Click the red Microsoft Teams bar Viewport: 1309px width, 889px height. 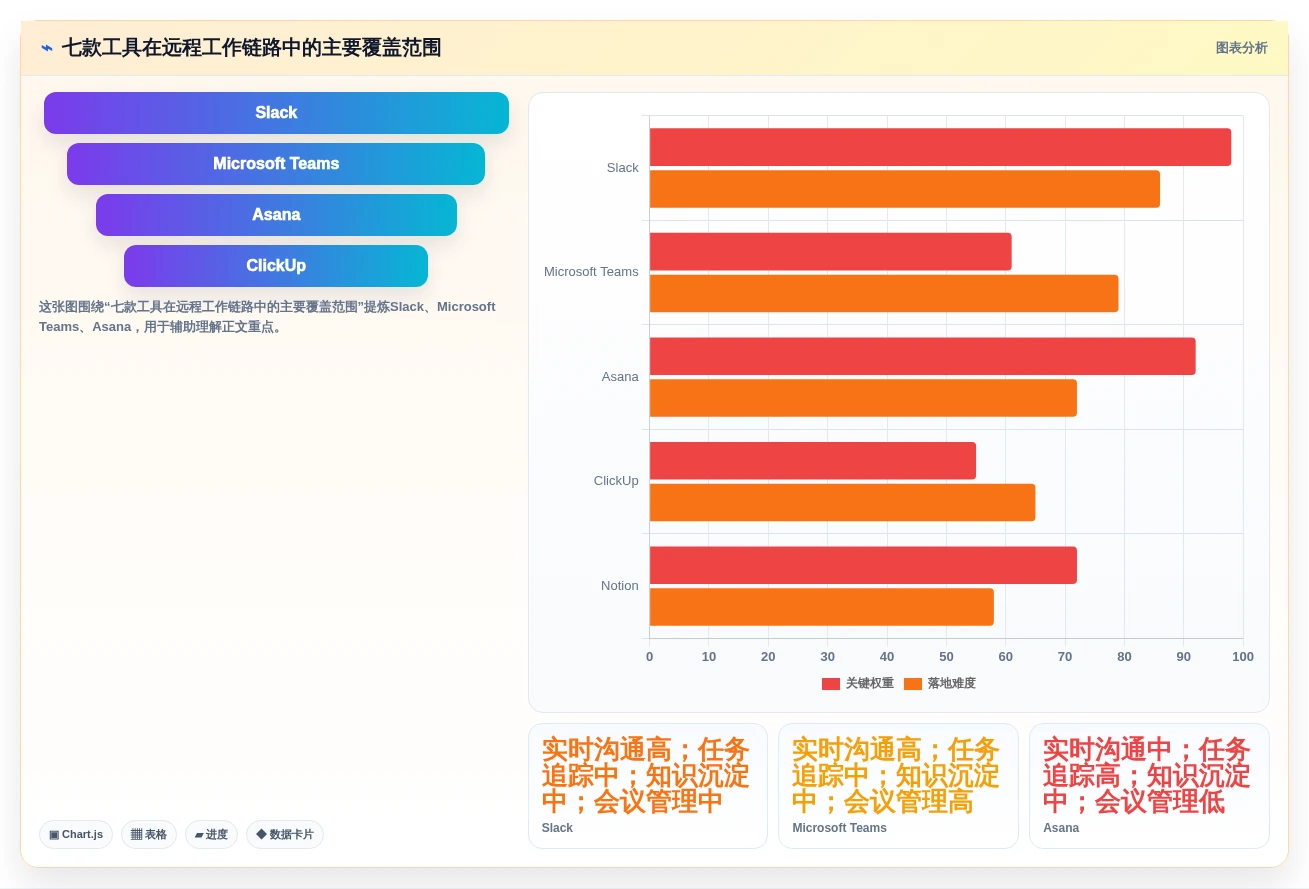click(x=831, y=251)
